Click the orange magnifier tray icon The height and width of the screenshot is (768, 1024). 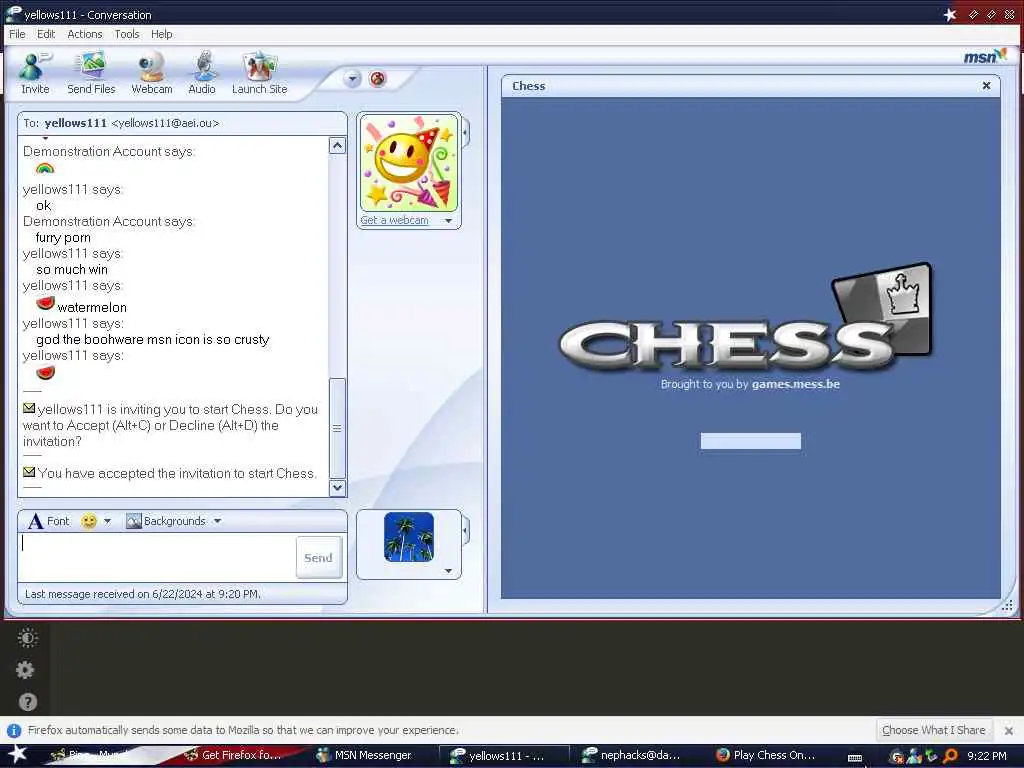point(951,756)
